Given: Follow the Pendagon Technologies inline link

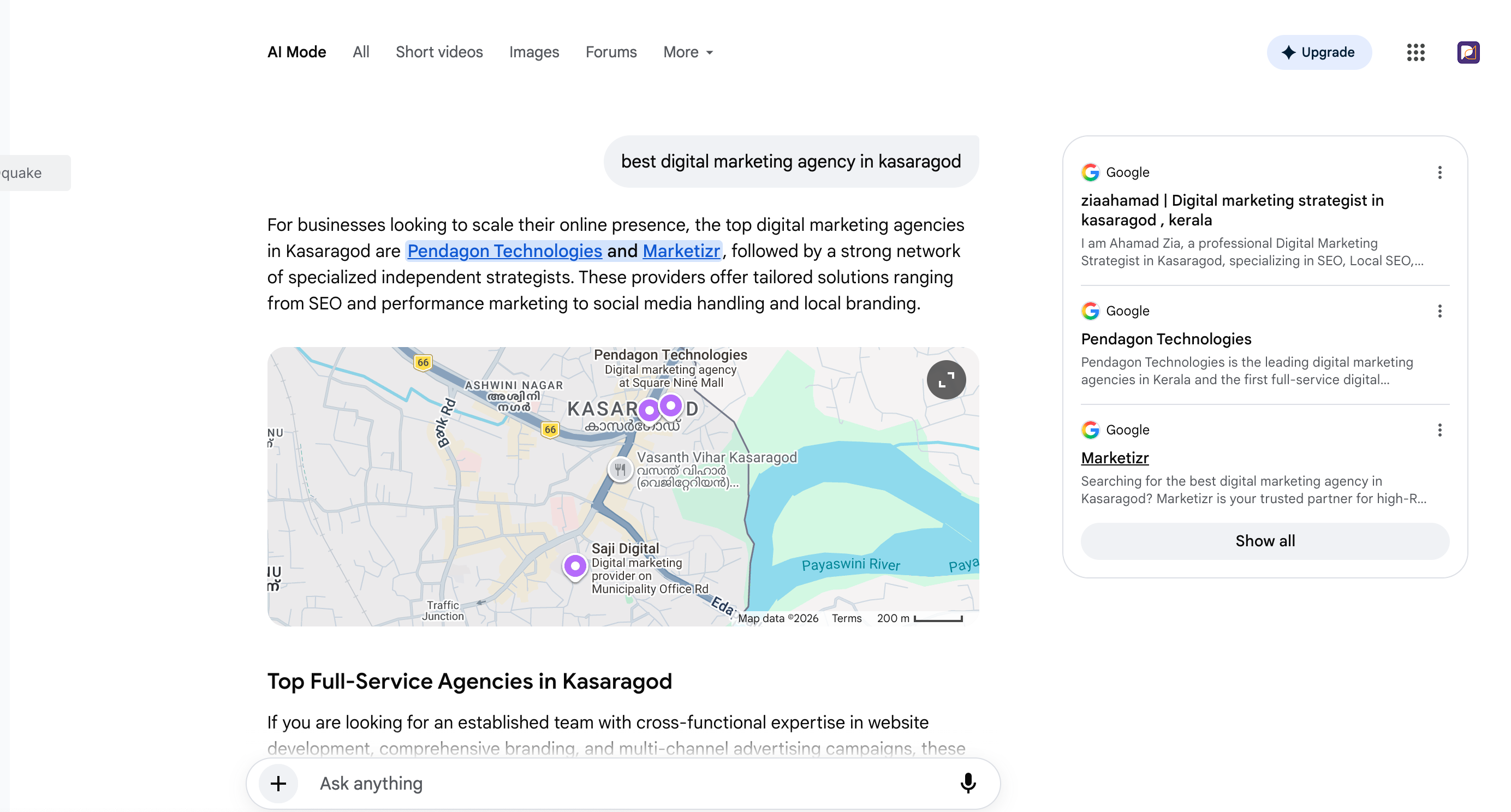Looking at the screenshot, I should click(x=504, y=251).
